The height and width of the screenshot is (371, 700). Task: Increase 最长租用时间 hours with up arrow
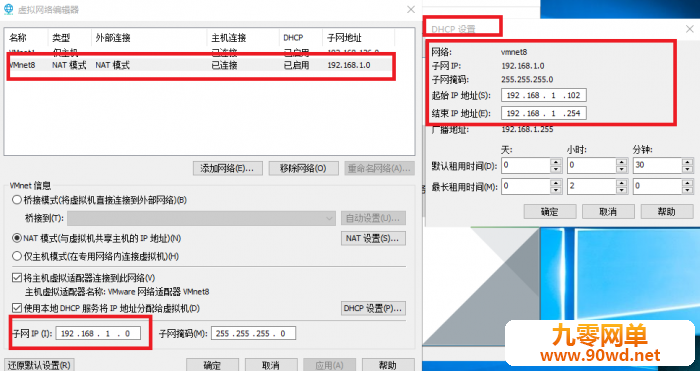tap(621, 182)
